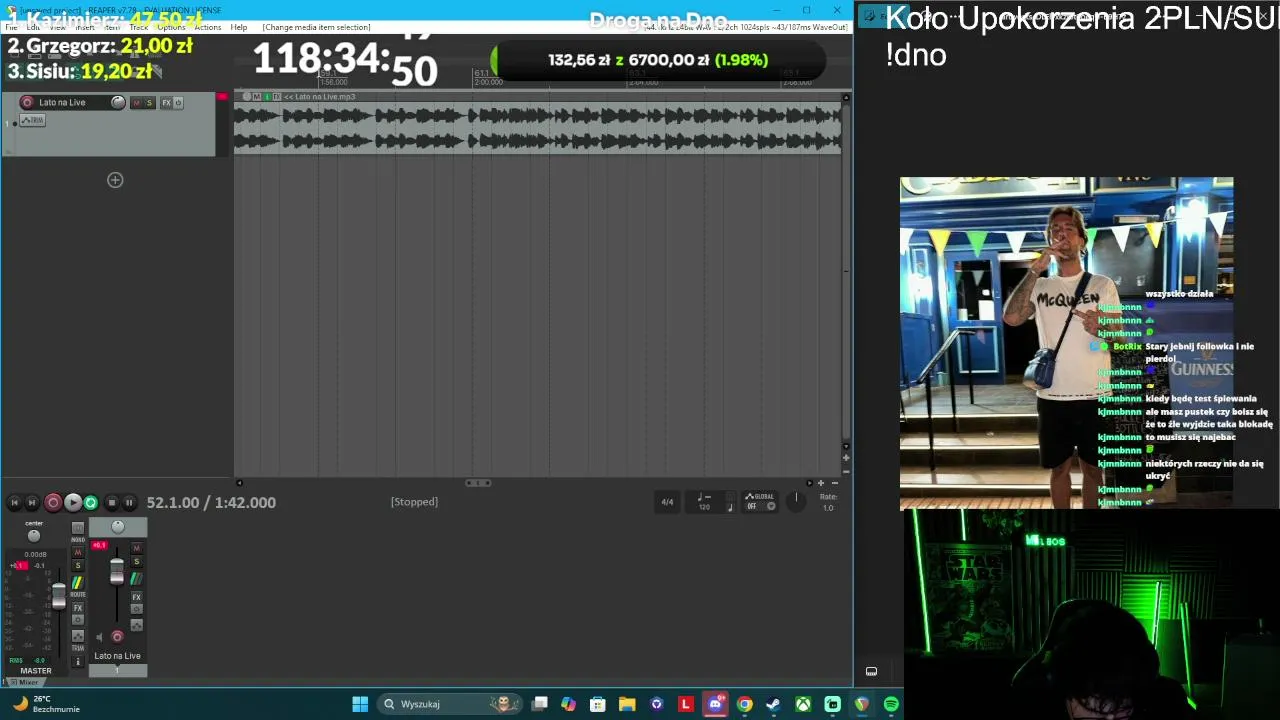Open Spotify from the taskbar
The height and width of the screenshot is (720, 1280).
click(891, 704)
